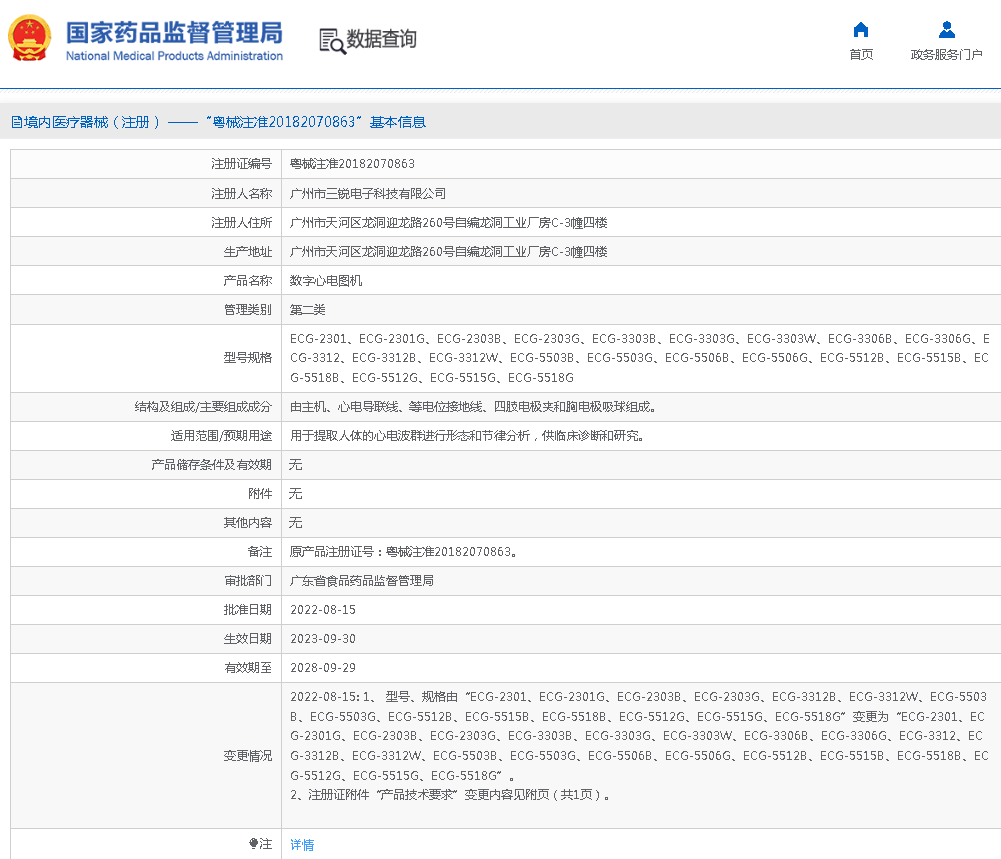Click 国家药品监督管理局 site title text

[x=174, y=32]
